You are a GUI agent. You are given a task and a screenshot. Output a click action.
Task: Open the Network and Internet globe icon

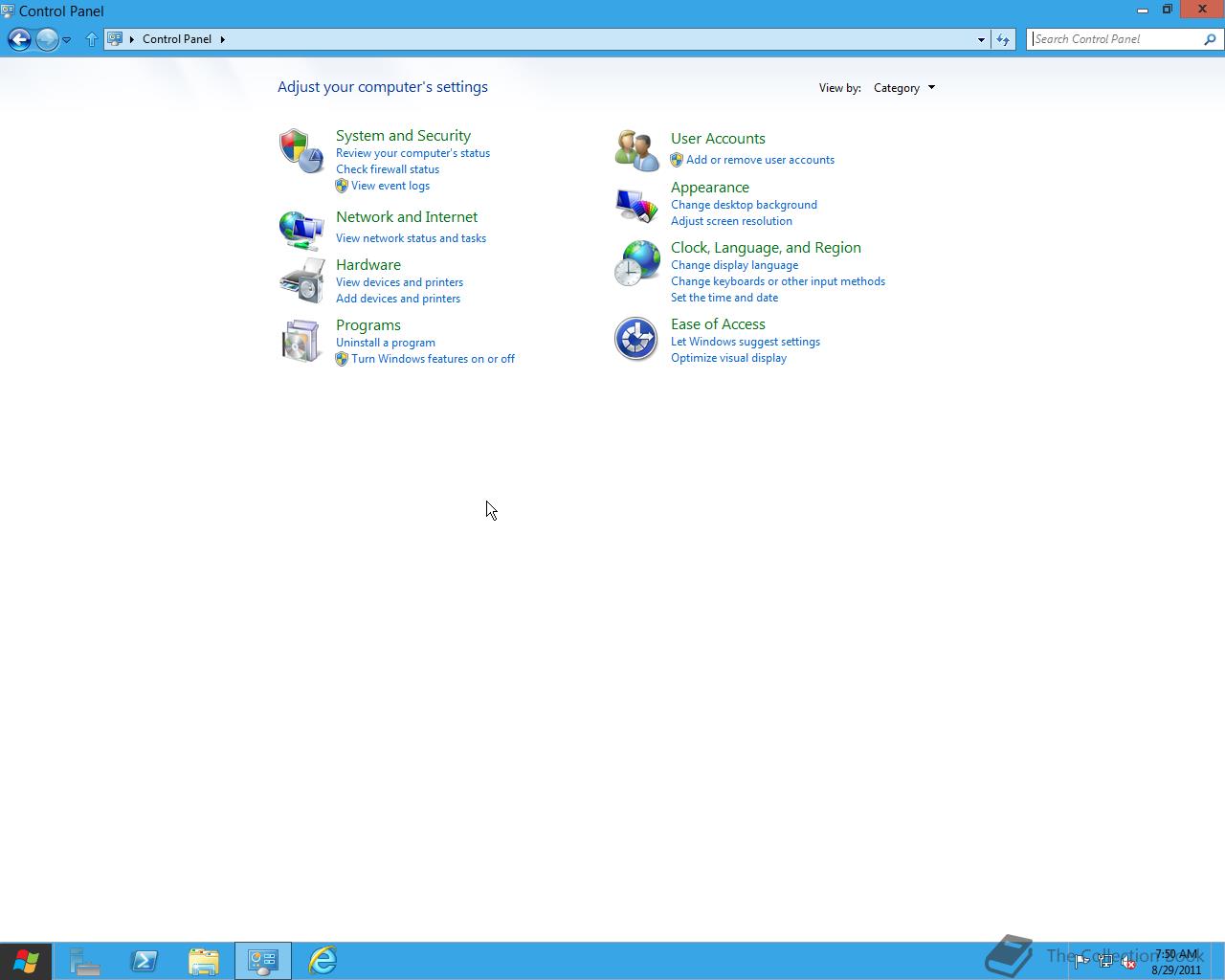point(301,230)
